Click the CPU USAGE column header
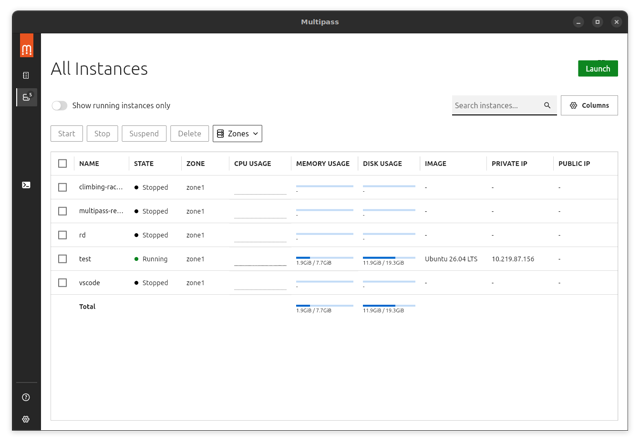Screen dimensions: 640x444 pyautogui.click(x=253, y=164)
